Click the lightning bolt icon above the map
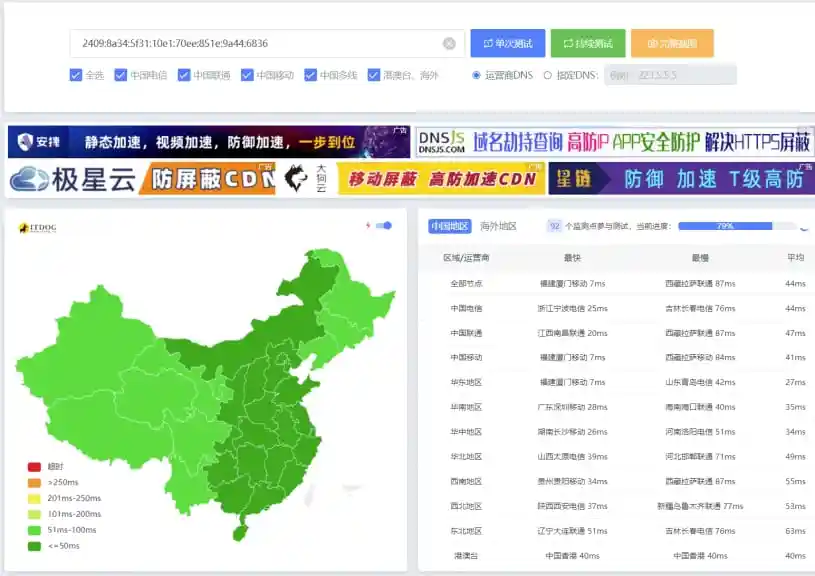 [x=366, y=227]
